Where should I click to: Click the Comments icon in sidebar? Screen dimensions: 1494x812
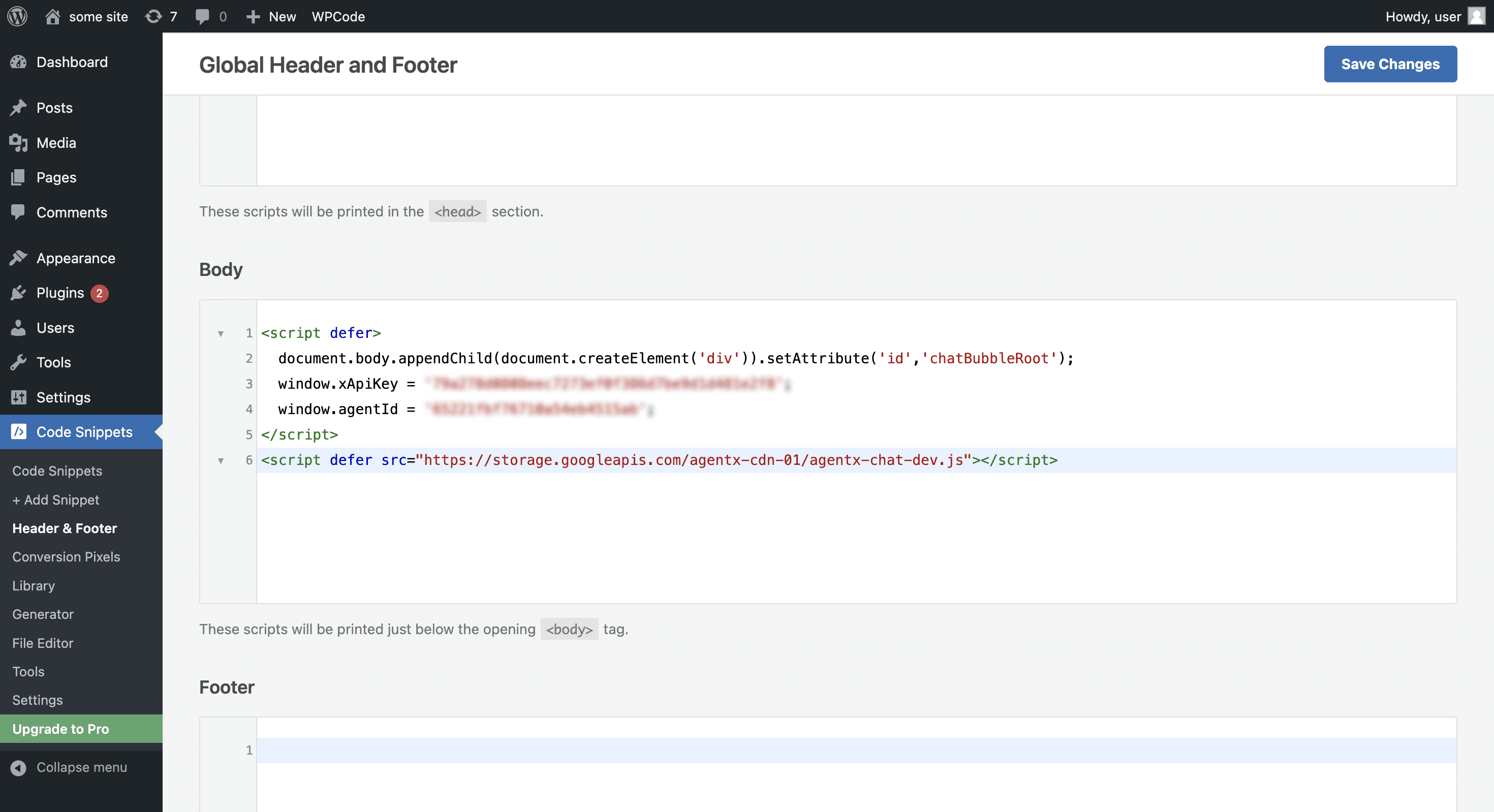(x=19, y=212)
